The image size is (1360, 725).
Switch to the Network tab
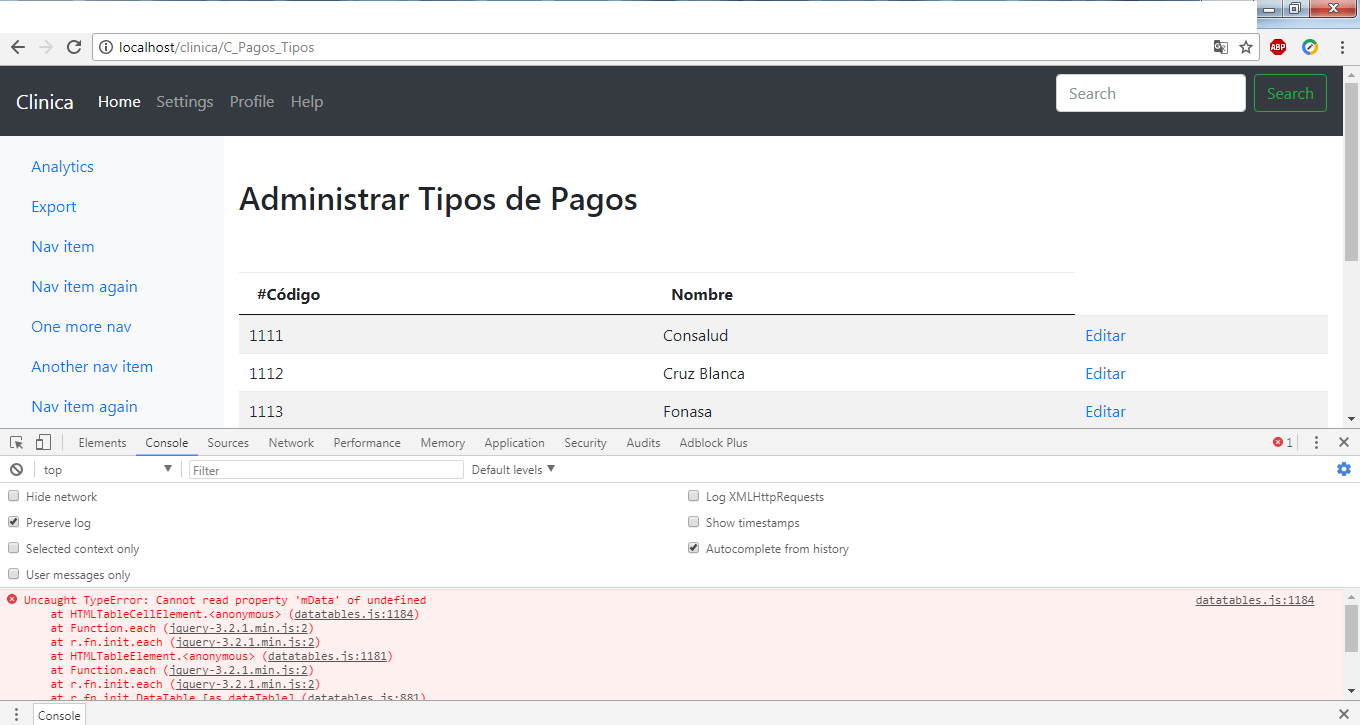tap(291, 441)
